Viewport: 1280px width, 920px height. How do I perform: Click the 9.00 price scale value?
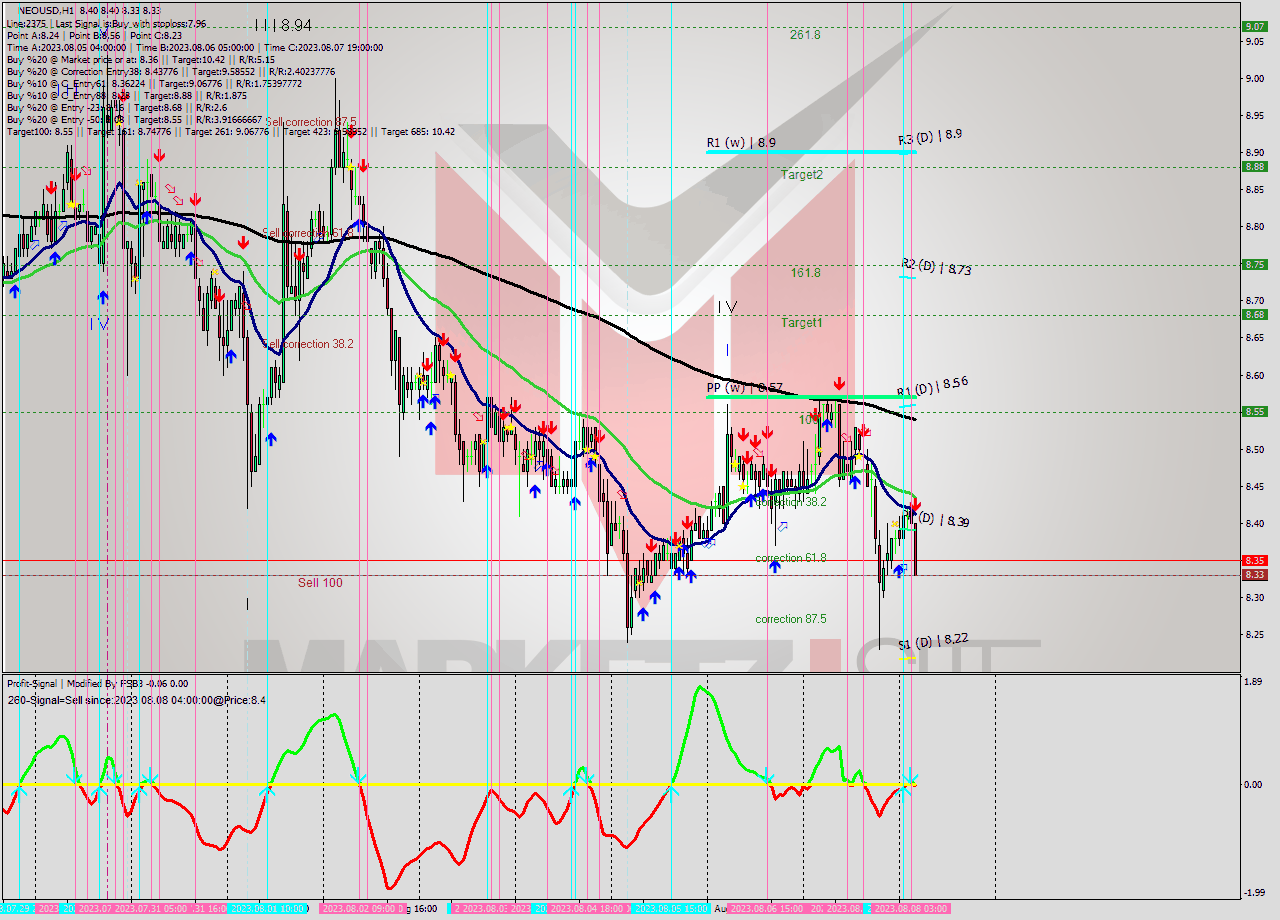click(1255, 78)
